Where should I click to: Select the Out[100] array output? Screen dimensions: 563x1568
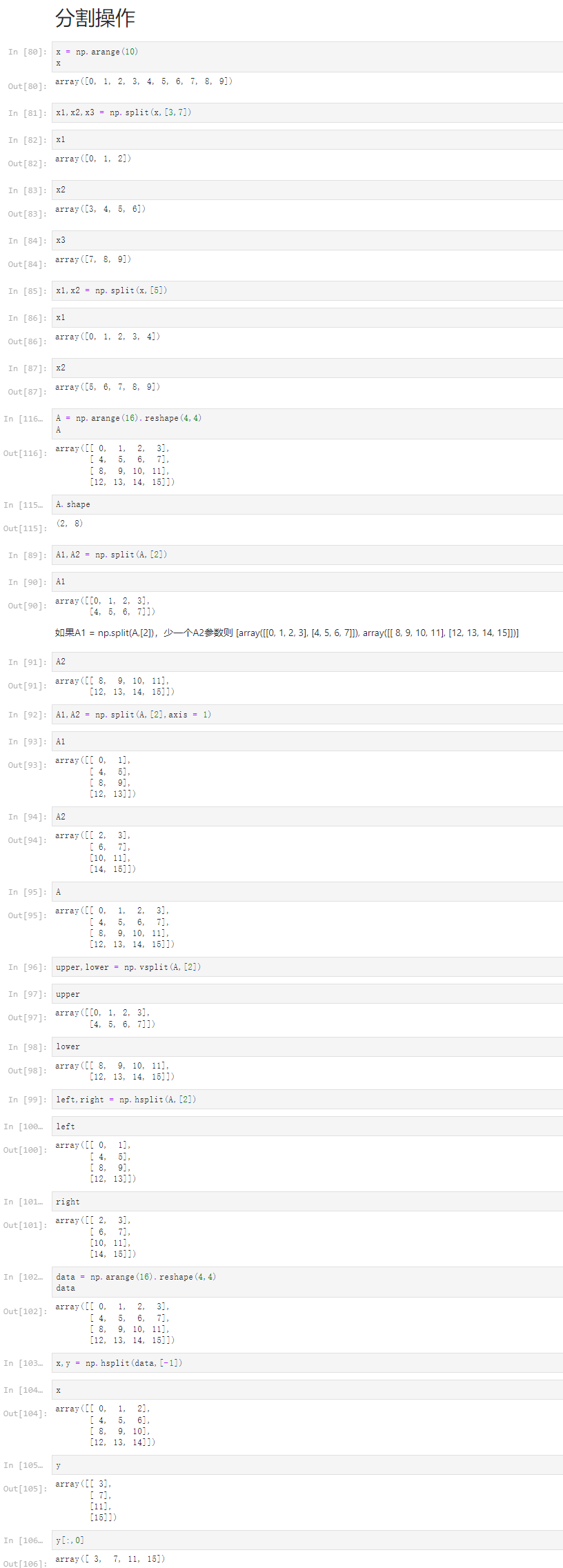pos(95,1162)
